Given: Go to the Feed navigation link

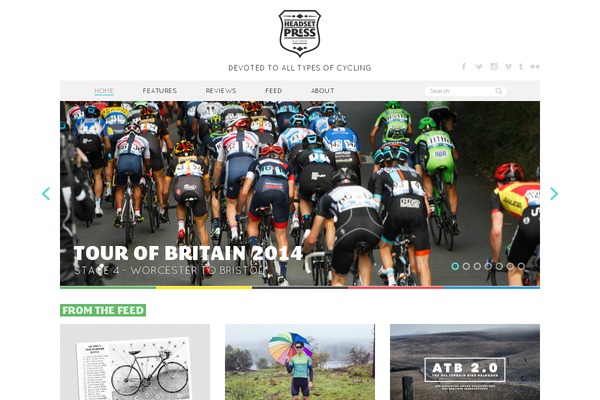Looking at the screenshot, I should [x=274, y=91].
